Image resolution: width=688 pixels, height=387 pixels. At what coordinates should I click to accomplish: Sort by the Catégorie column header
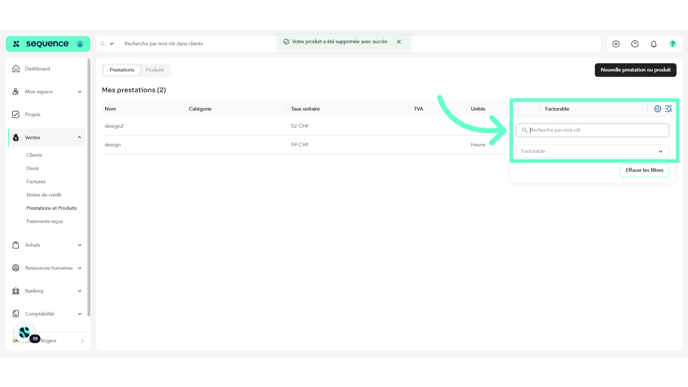[200, 109]
